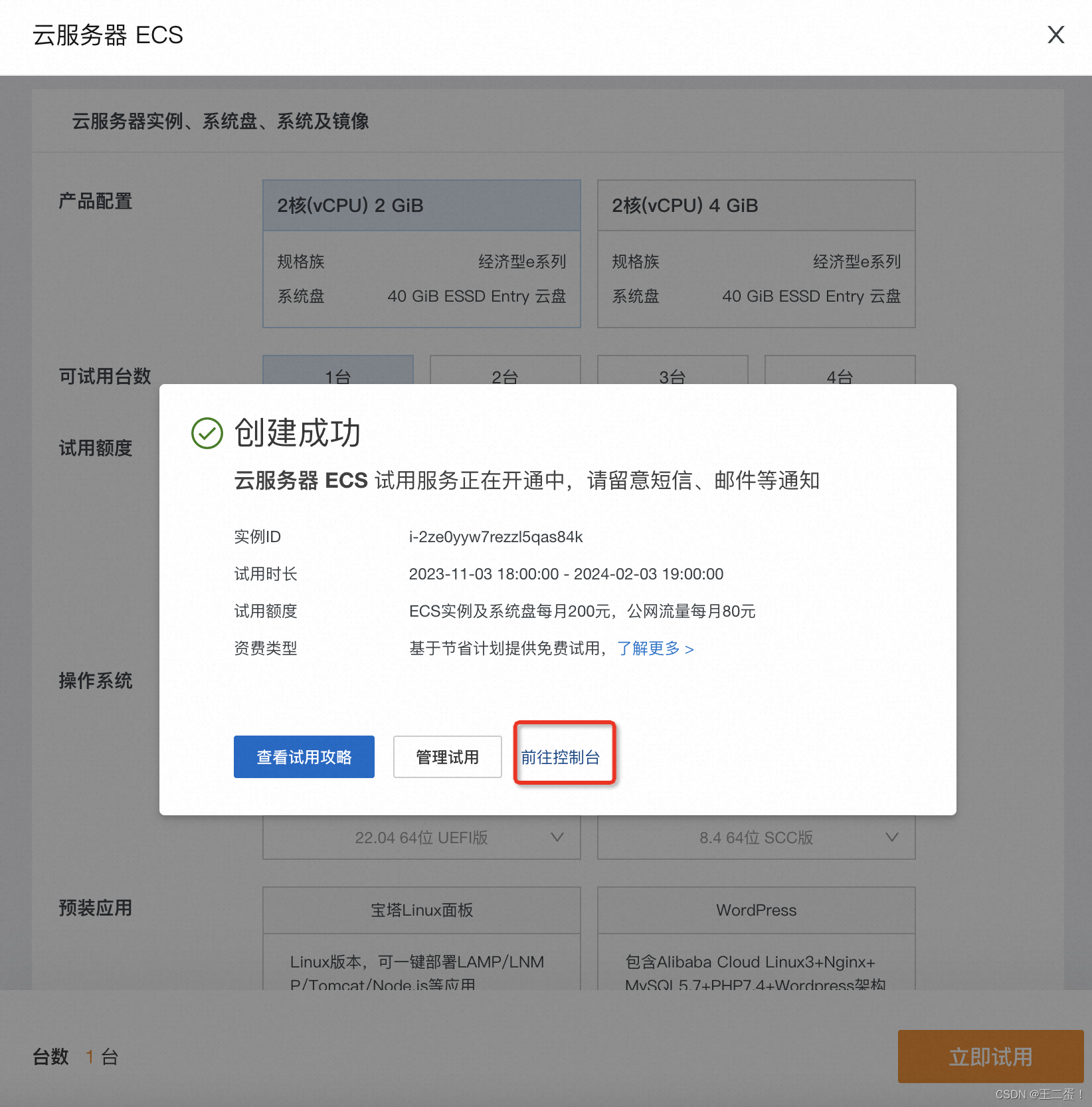
Task: Choose 2台 trial quantity
Action: (505, 370)
